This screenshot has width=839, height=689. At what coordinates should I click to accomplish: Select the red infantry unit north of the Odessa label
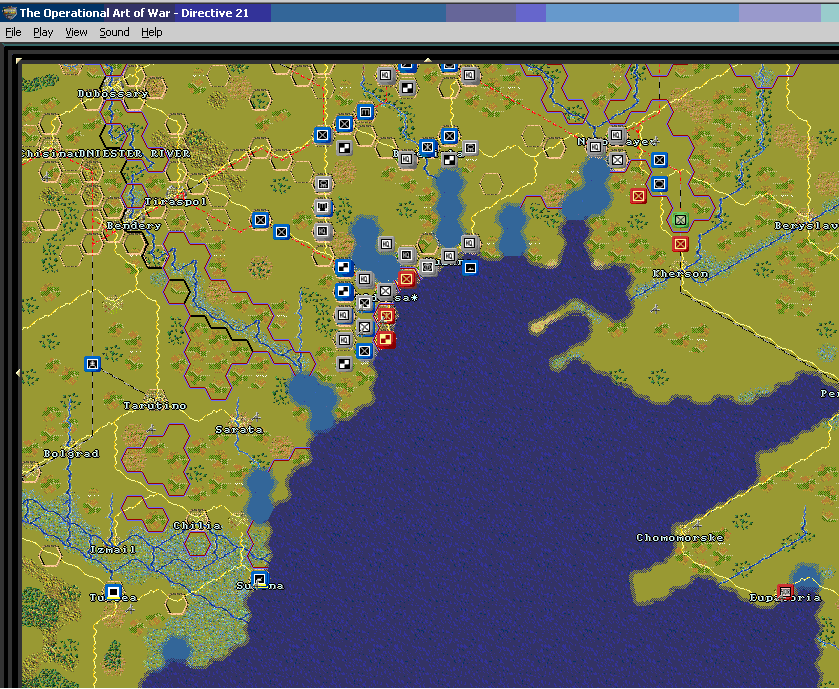407,279
